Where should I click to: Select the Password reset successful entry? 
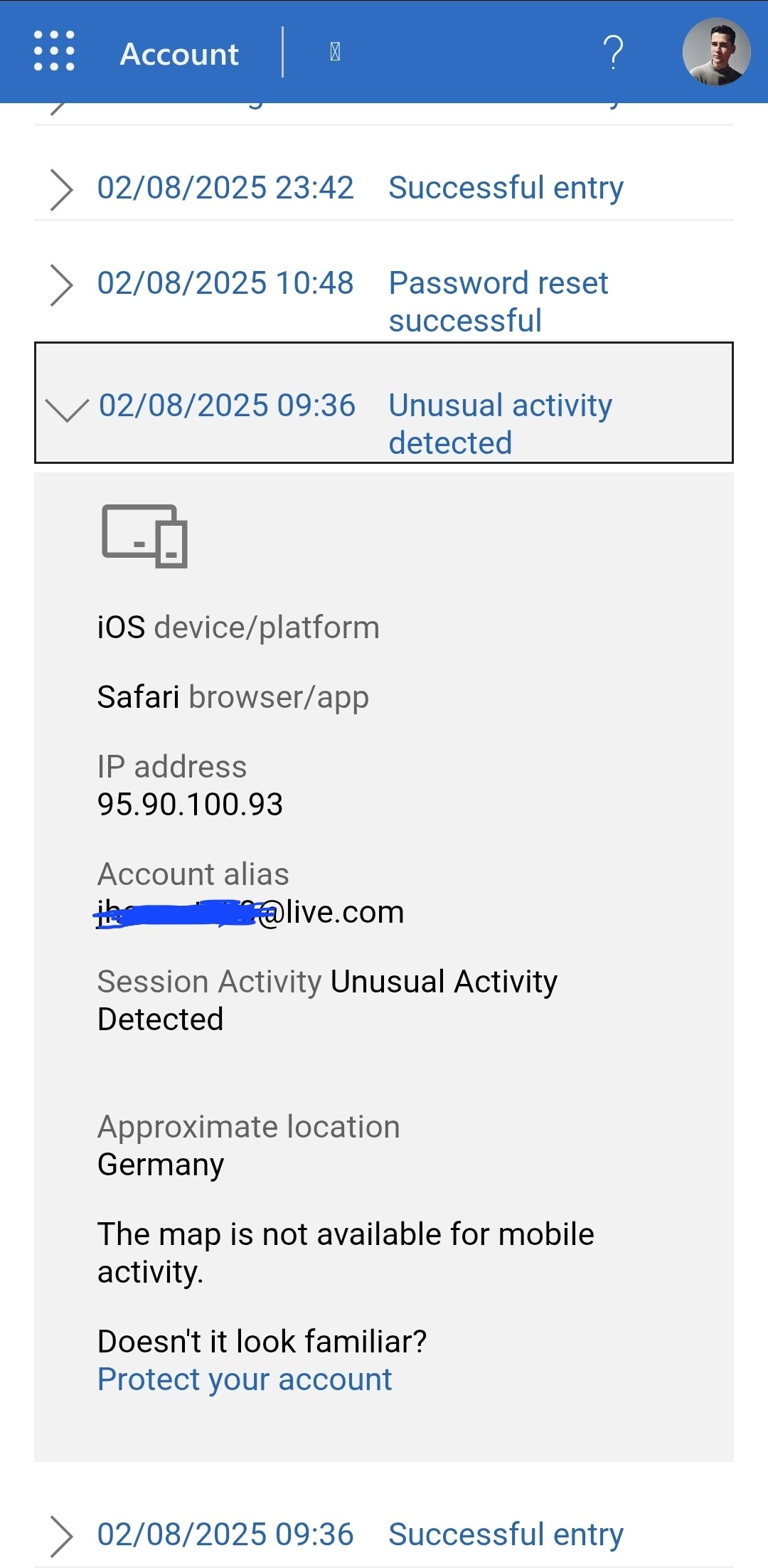tap(498, 301)
